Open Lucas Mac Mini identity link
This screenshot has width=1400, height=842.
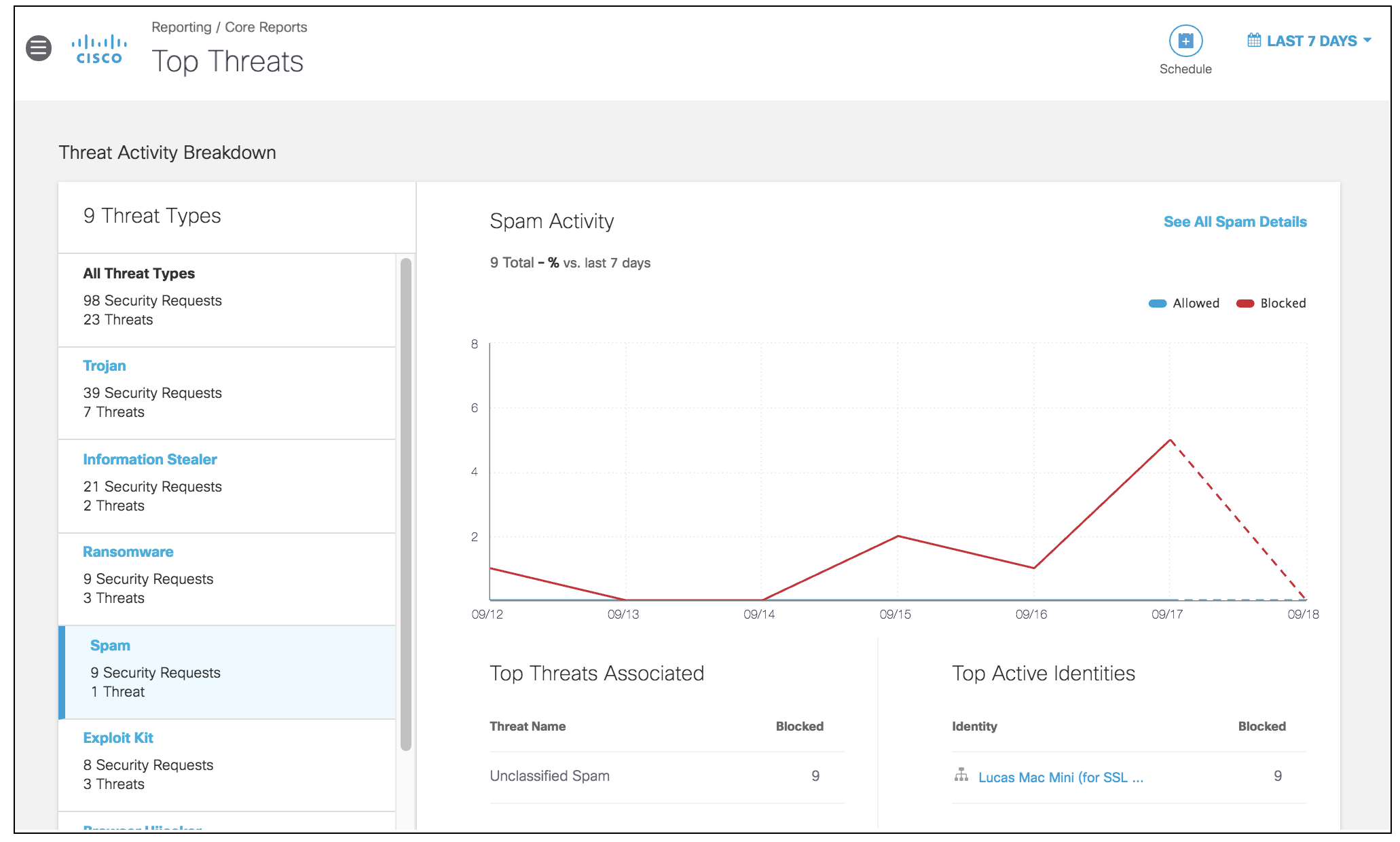(x=1061, y=777)
